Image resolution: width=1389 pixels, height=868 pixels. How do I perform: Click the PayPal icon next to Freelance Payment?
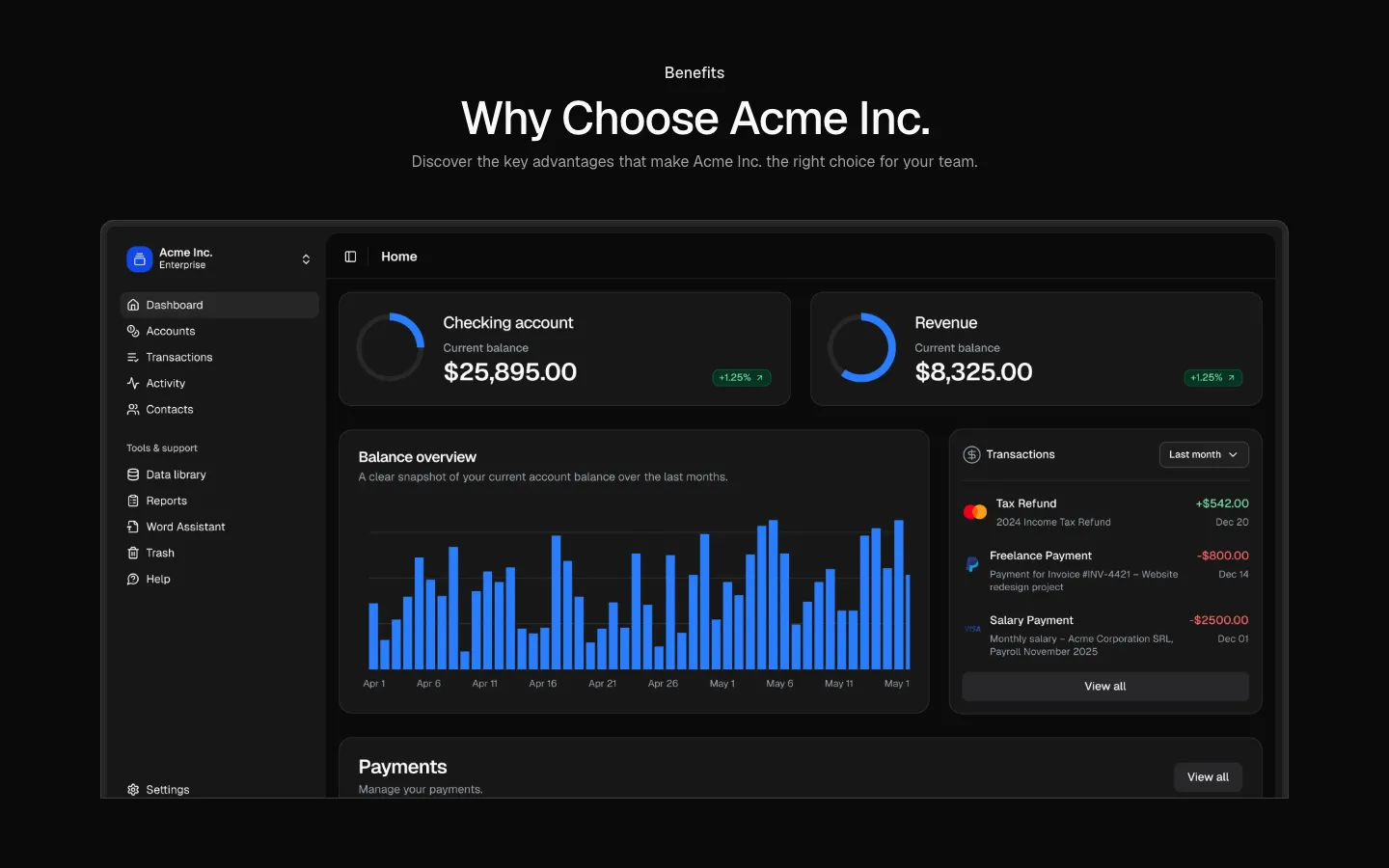pos(972,564)
